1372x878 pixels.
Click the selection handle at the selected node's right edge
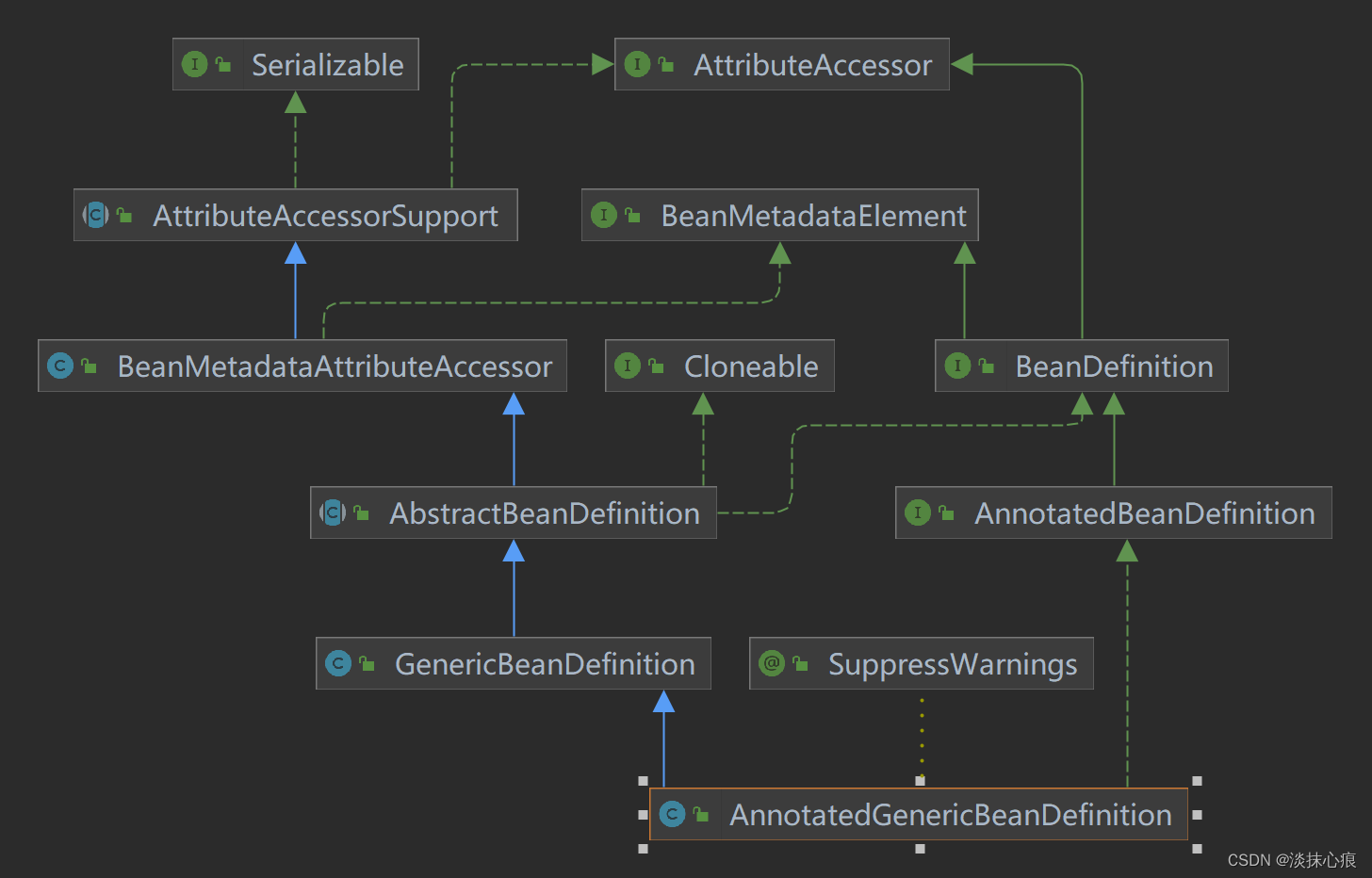point(1197,814)
